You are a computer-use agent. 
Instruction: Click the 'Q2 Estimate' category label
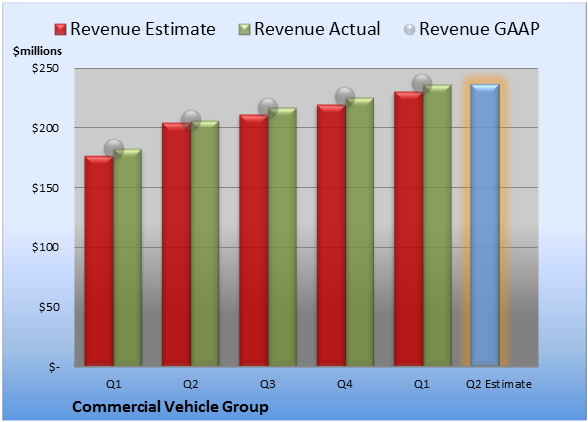(x=499, y=384)
